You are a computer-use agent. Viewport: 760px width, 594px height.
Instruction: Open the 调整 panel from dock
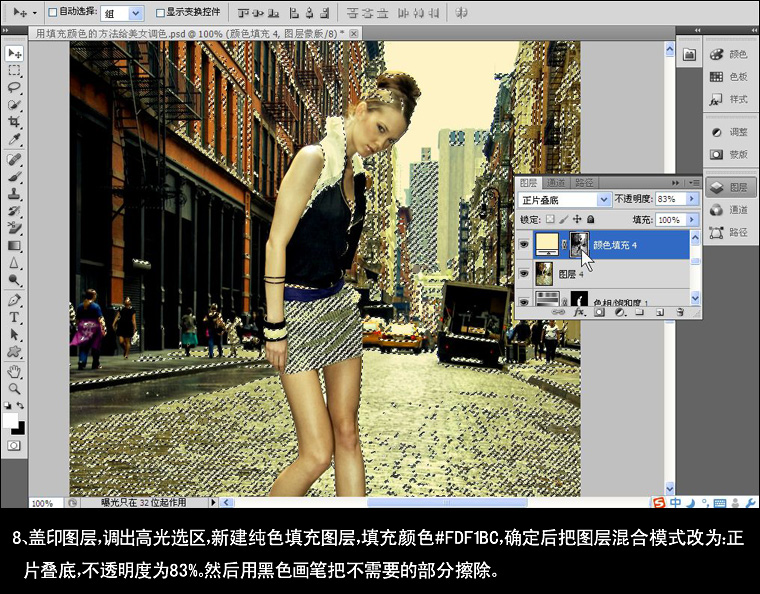(731, 132)
